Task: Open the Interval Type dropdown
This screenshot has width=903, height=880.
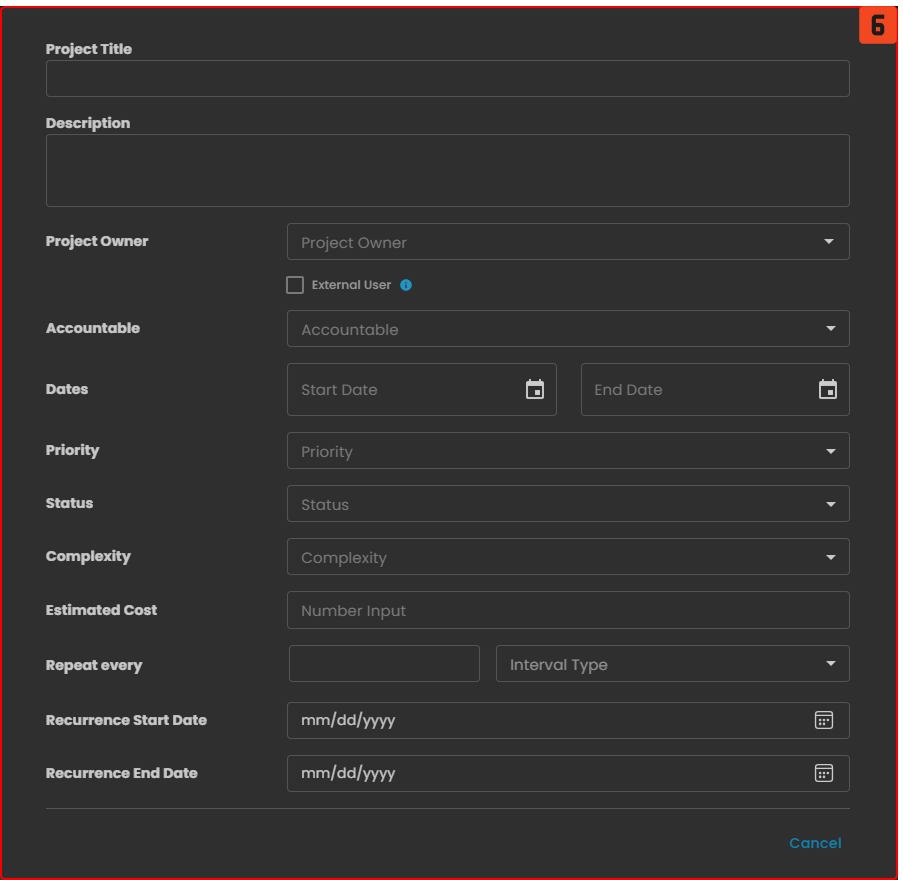Action: click(672, 664)
